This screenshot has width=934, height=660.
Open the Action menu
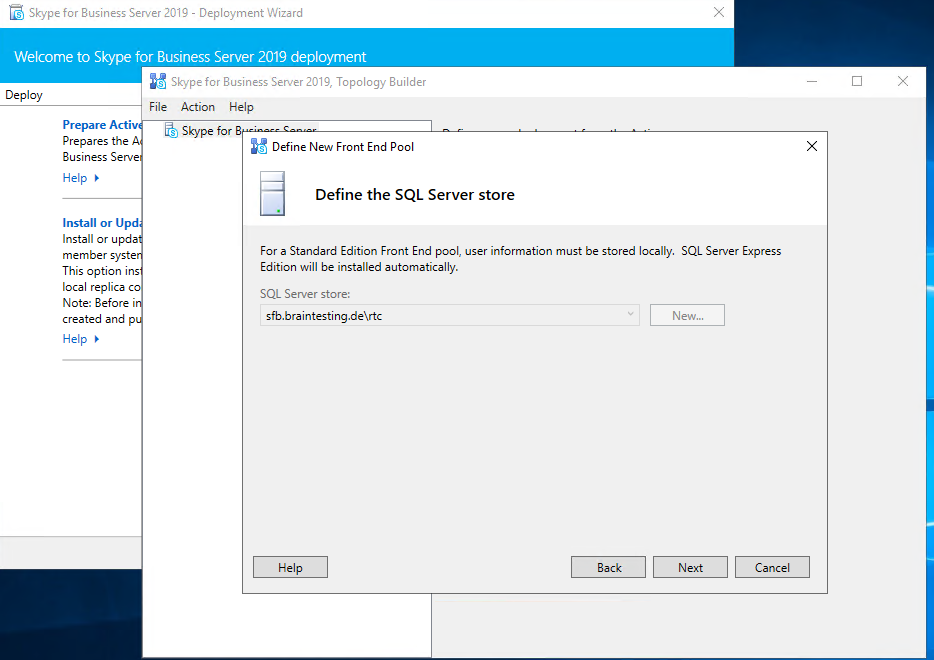tap(198, 107)
